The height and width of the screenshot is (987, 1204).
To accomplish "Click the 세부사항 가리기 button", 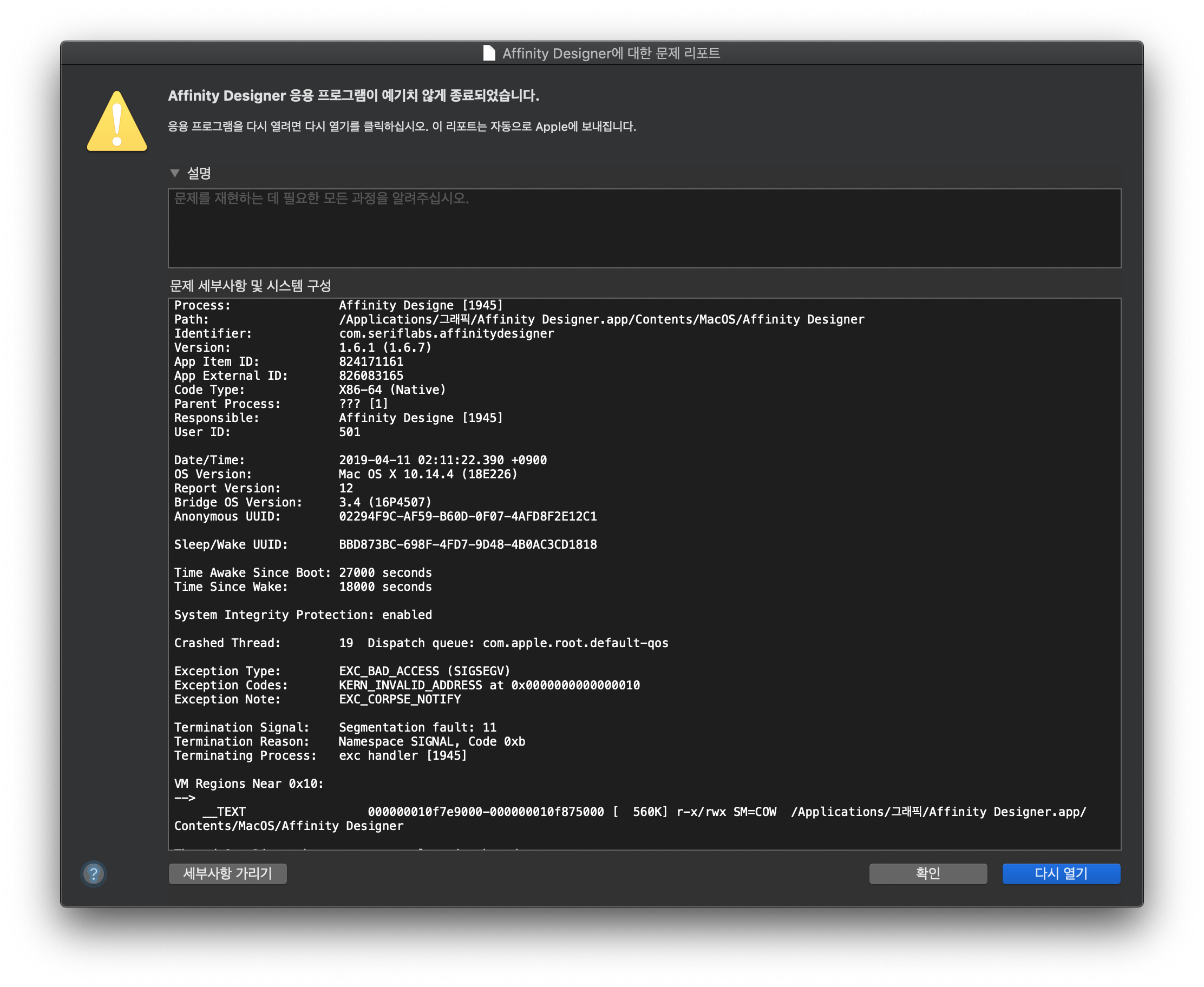I will (x=227, y=874).
